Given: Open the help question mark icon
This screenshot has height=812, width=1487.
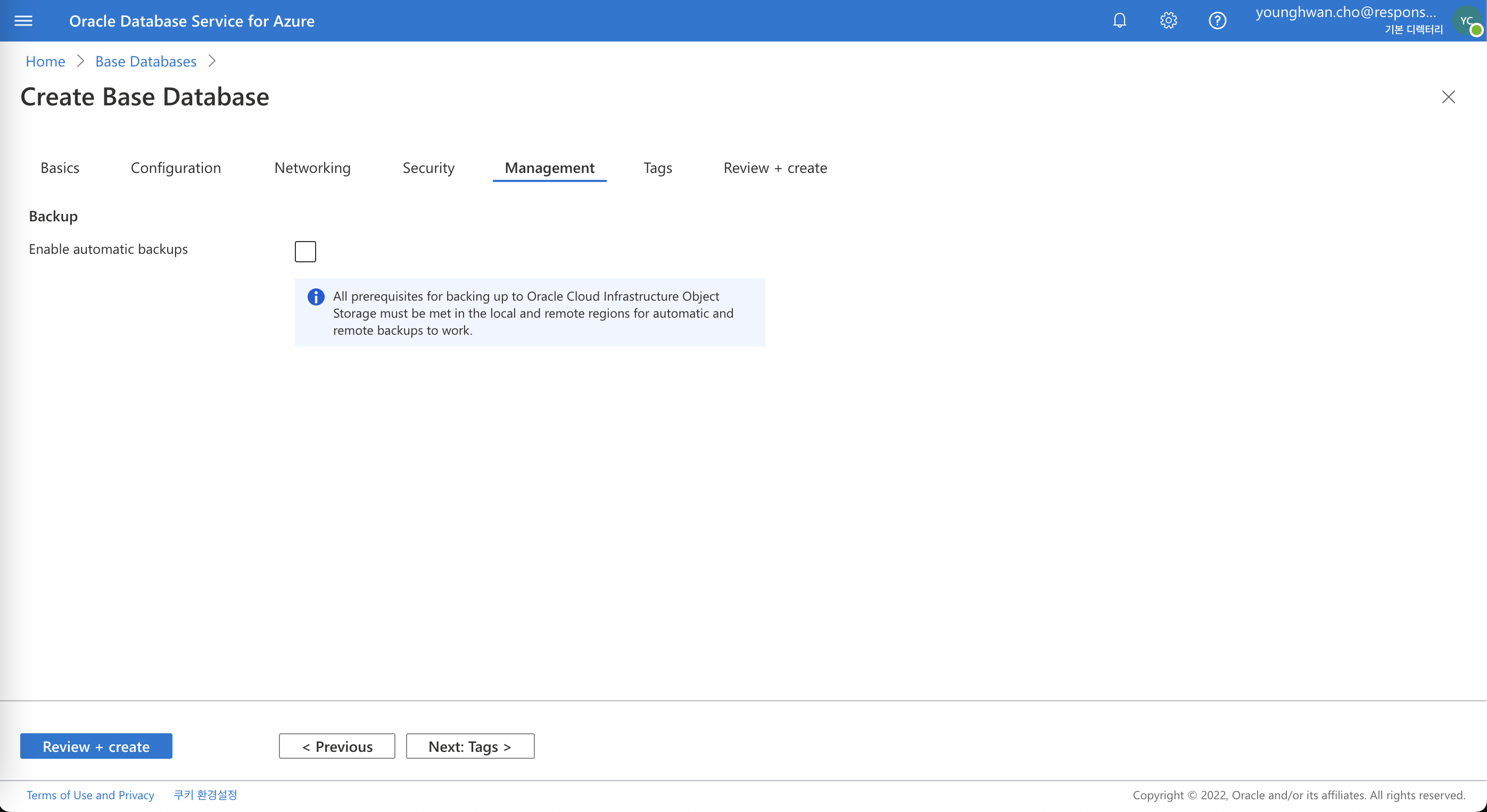Looking at the screenshot, I should click(1217, 21).
